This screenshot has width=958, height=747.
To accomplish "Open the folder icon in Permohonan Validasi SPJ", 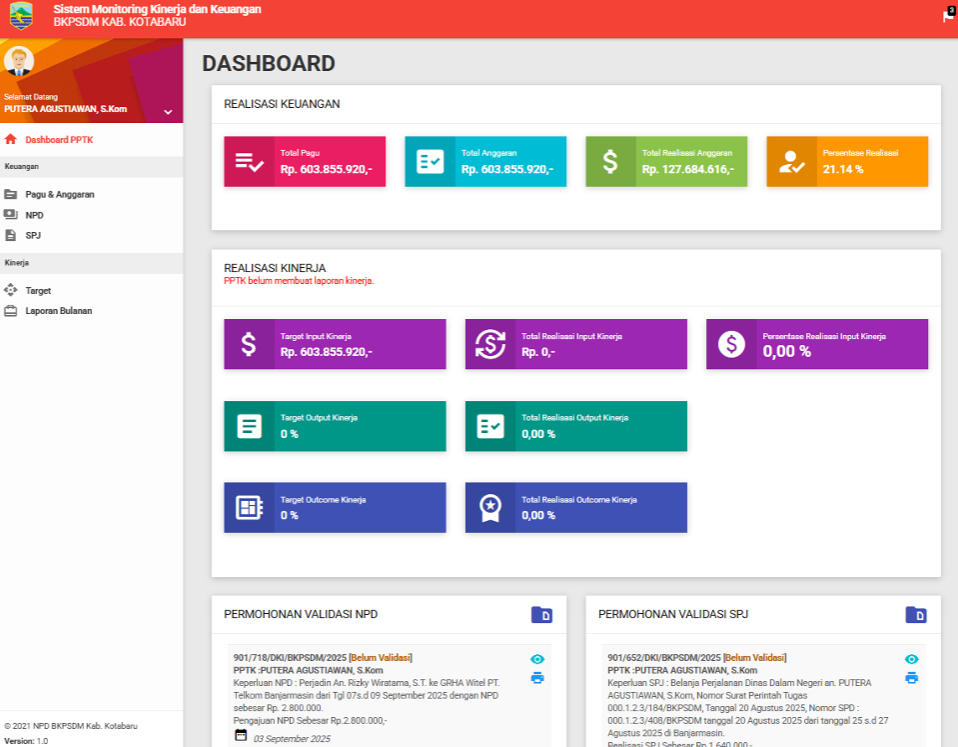I will [x=916, y=615].
